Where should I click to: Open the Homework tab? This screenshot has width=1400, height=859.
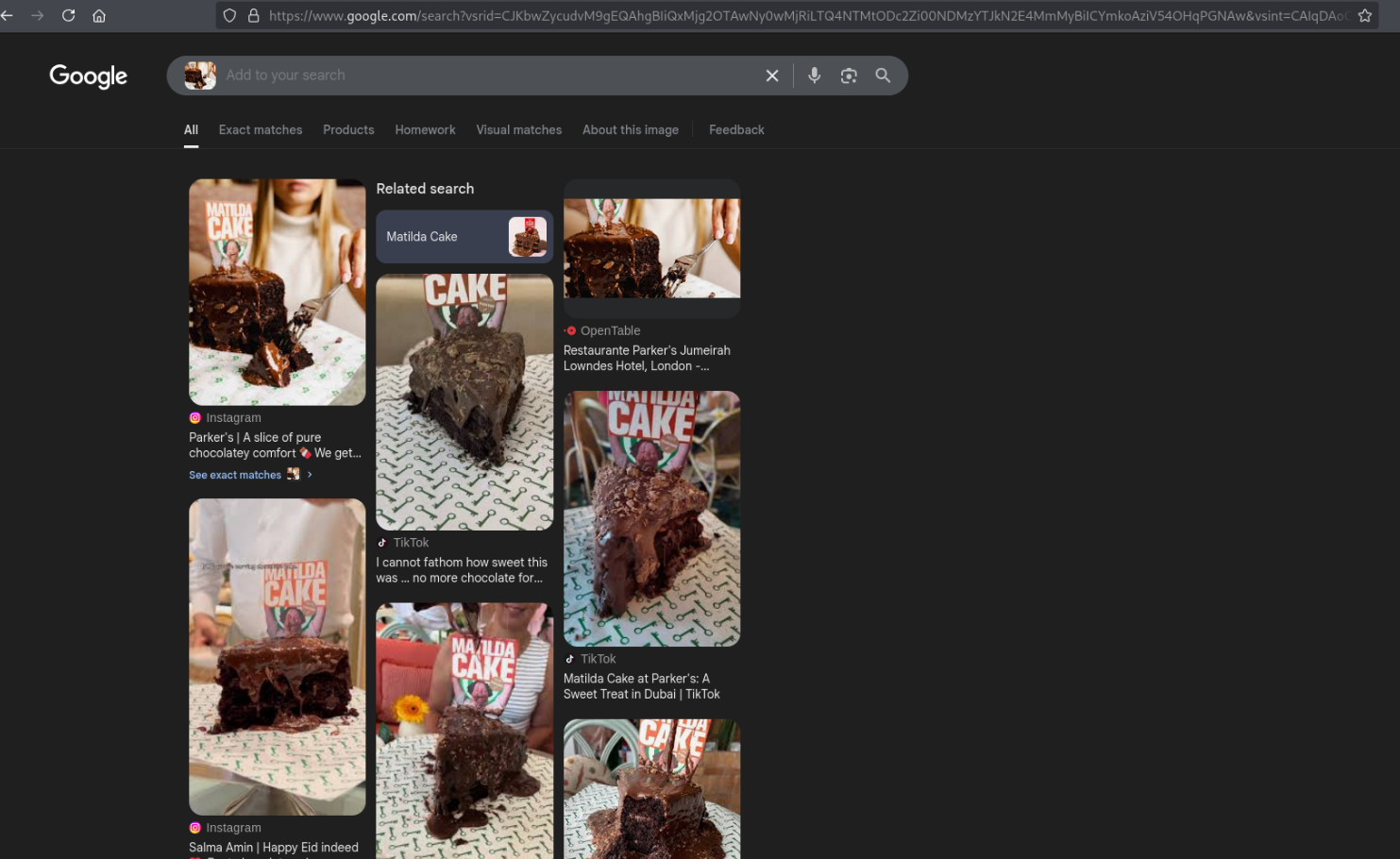point(425,130)
